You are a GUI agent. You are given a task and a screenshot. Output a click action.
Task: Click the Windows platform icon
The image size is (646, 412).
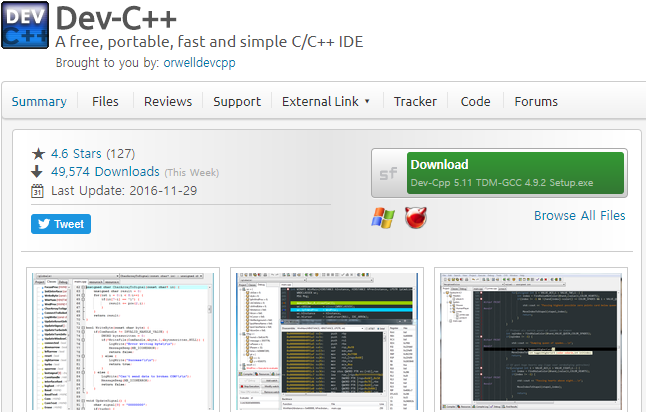(x=383, y=218)
